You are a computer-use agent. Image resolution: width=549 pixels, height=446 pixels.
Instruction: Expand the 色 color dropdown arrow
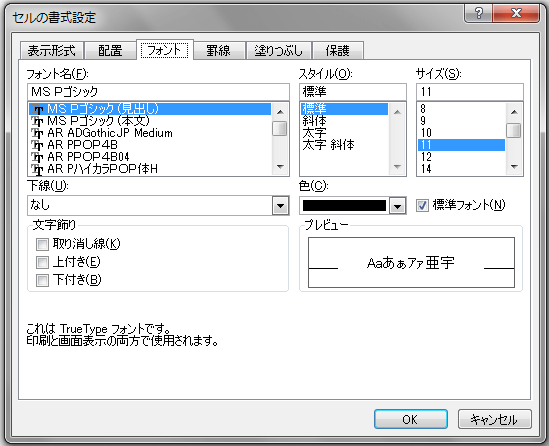point(397,206)
